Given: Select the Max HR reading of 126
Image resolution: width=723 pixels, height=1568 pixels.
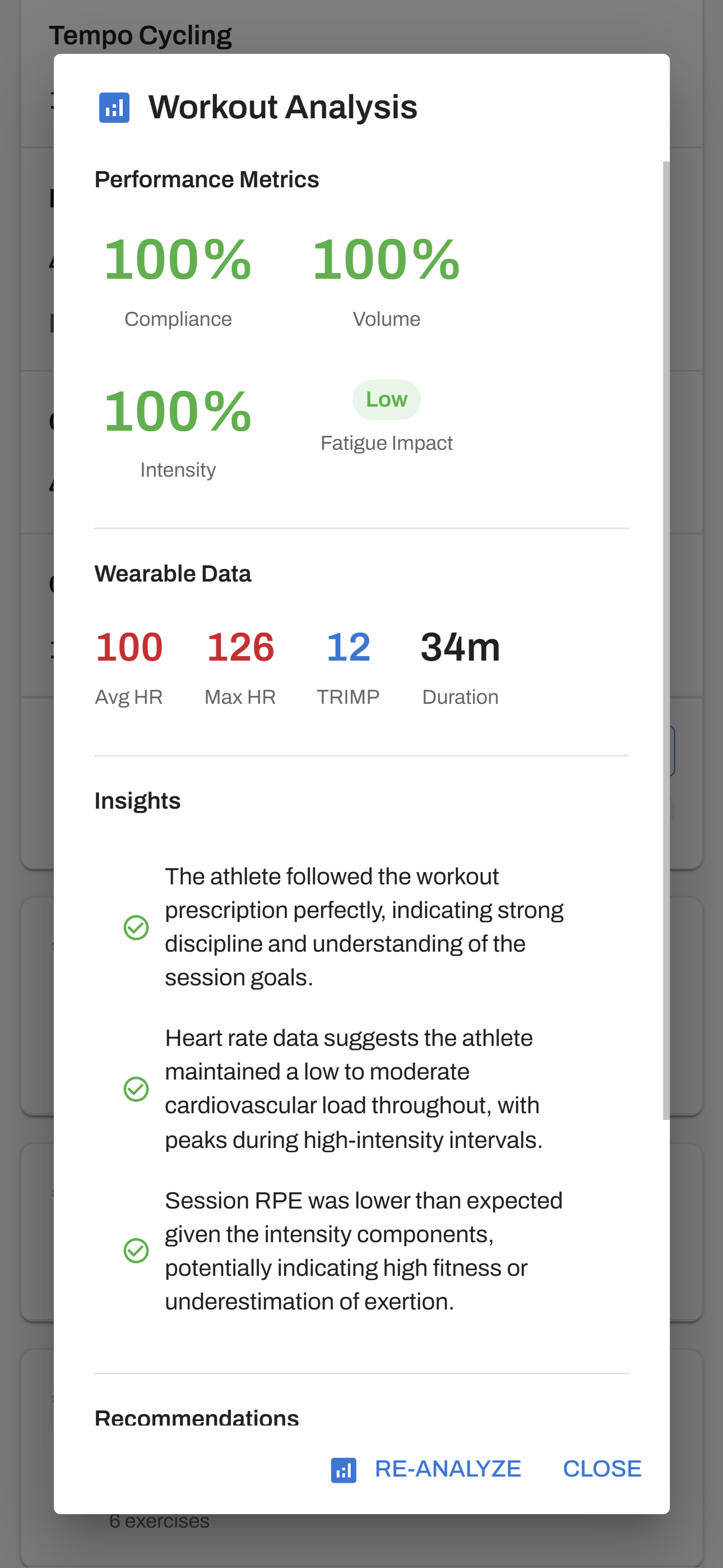Looking at the screenshot, I should click(x=240, y=648).
